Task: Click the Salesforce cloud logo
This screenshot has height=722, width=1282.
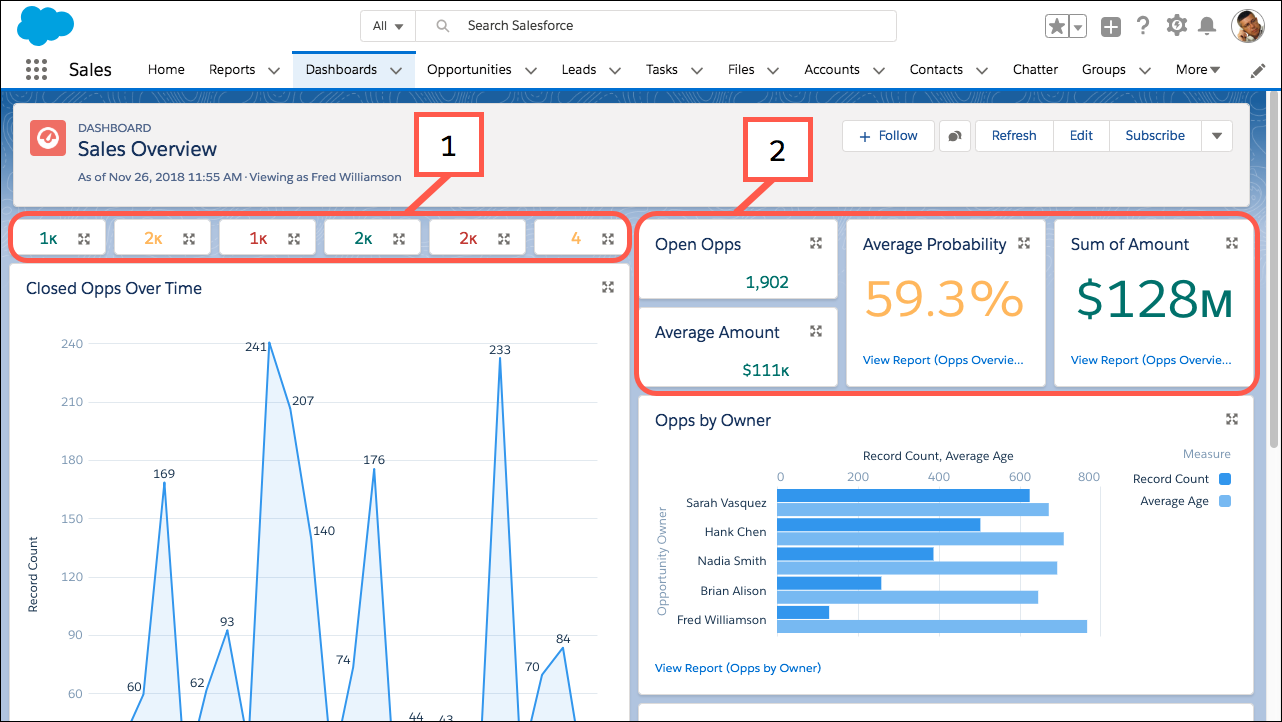Action: point(46,25)
